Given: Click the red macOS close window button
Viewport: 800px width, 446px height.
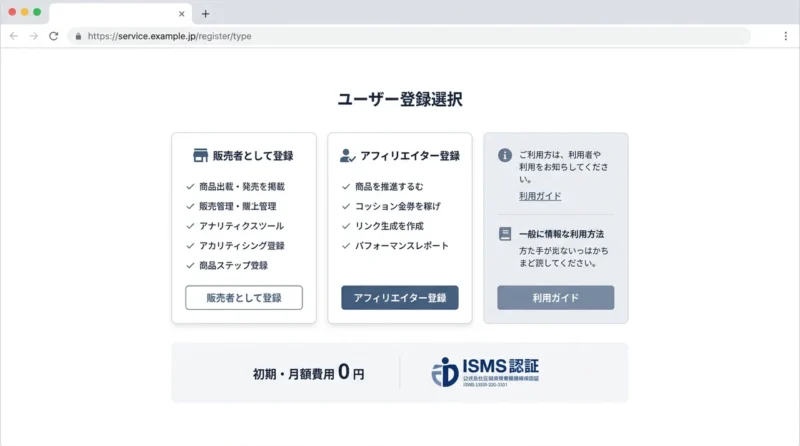Looking at the screenshot, I should (12, 12).
